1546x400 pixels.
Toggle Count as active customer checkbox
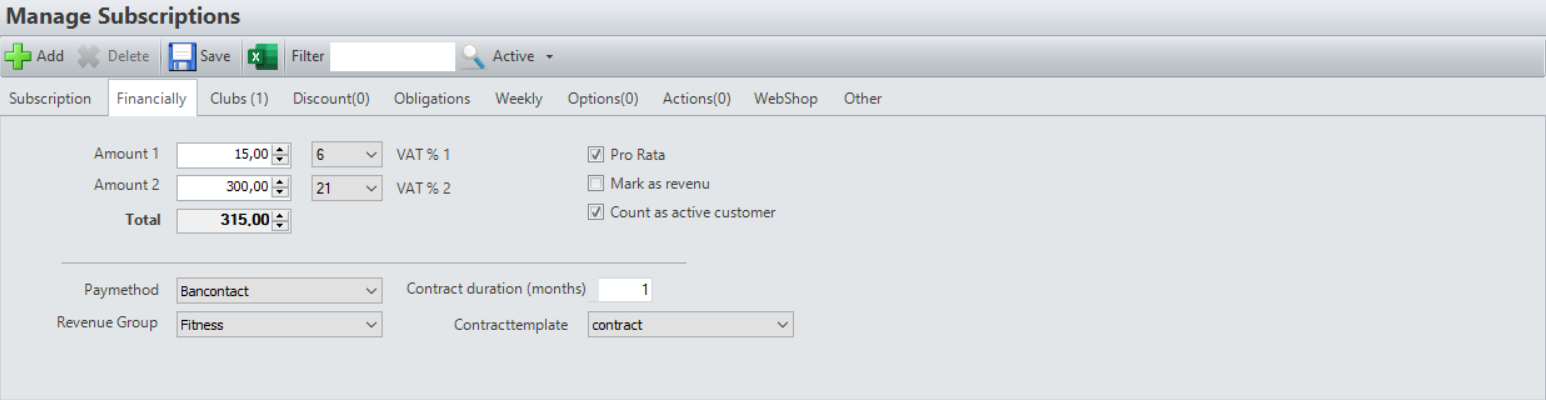click(x=596, y=212)
